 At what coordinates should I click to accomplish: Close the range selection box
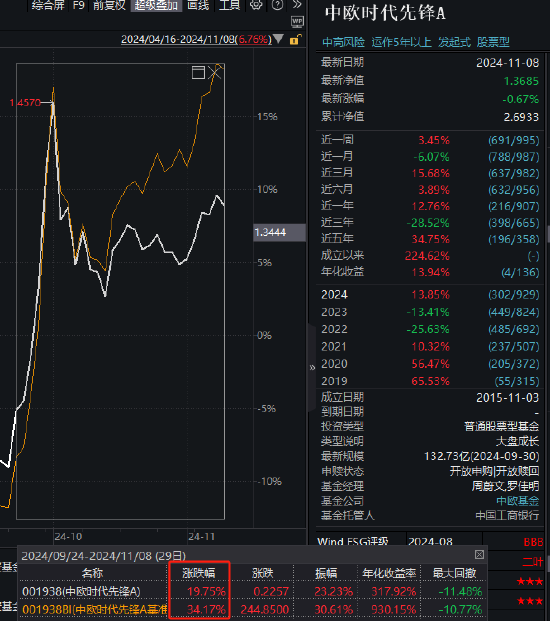point(214,72)
